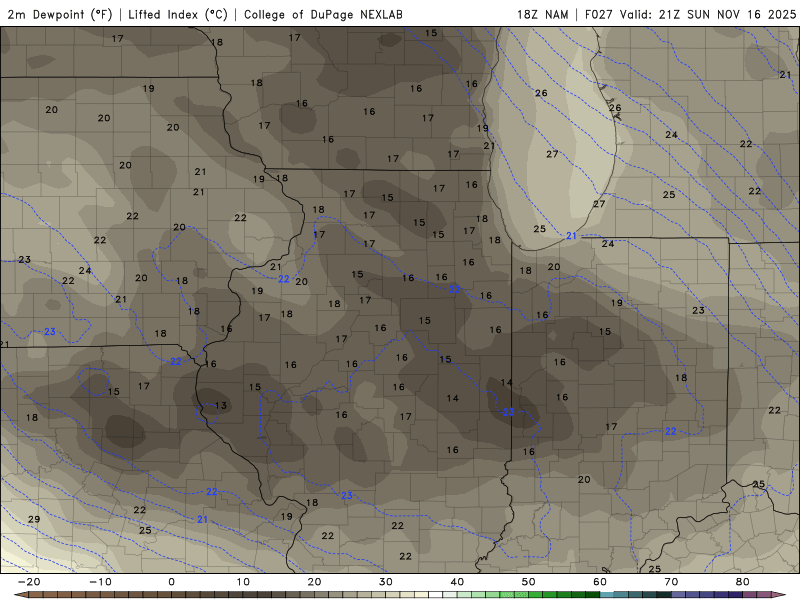Click the "50" label on the color scale
Image resolution: width=800 pixels, height=600 pixels.
(x=529, y=582)
